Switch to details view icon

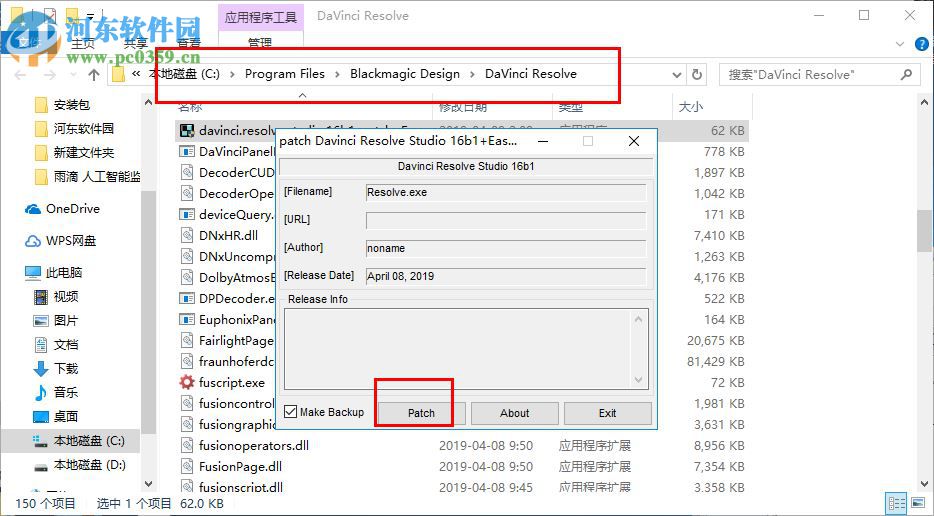[x=896, y=503]
